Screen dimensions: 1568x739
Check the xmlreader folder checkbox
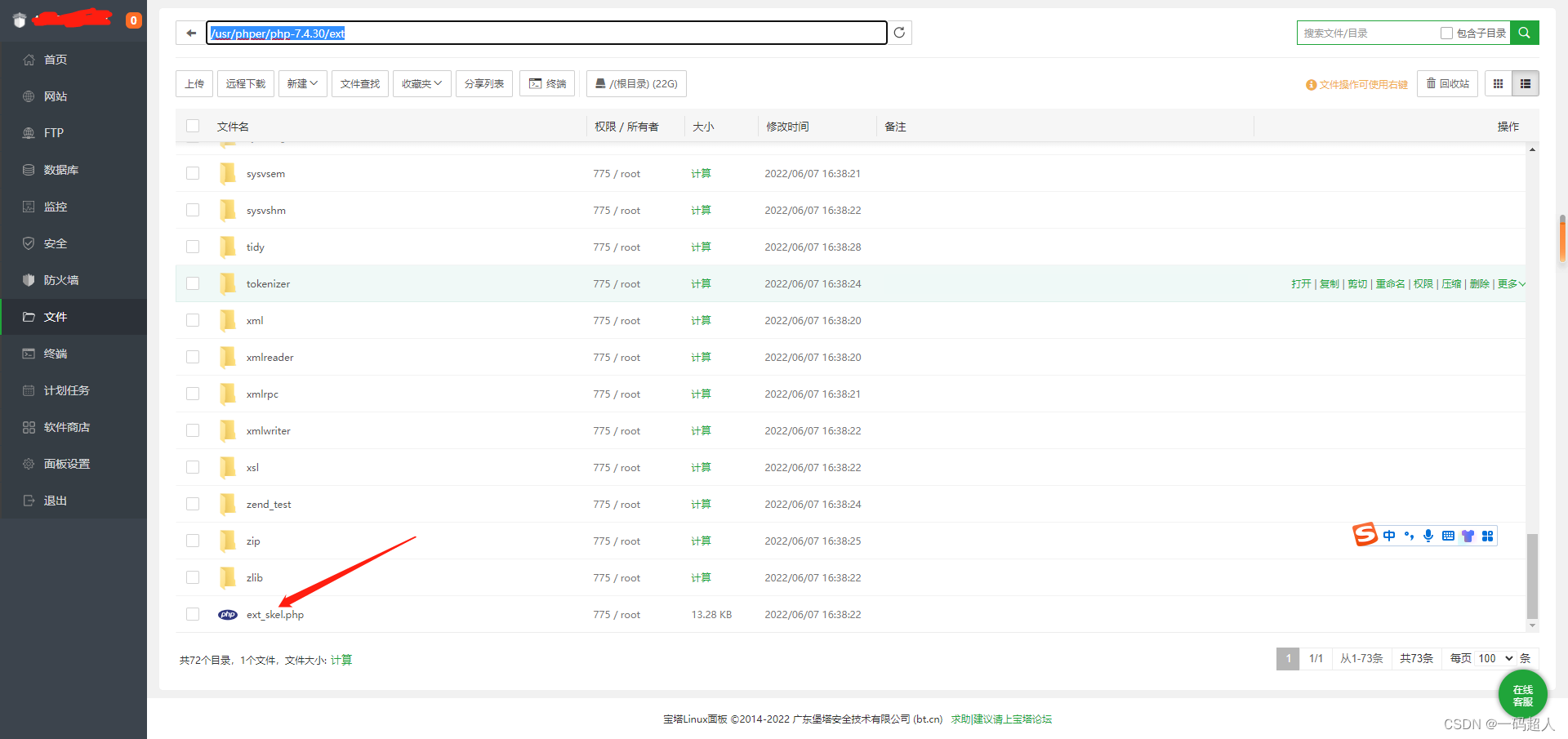point(193,357)
